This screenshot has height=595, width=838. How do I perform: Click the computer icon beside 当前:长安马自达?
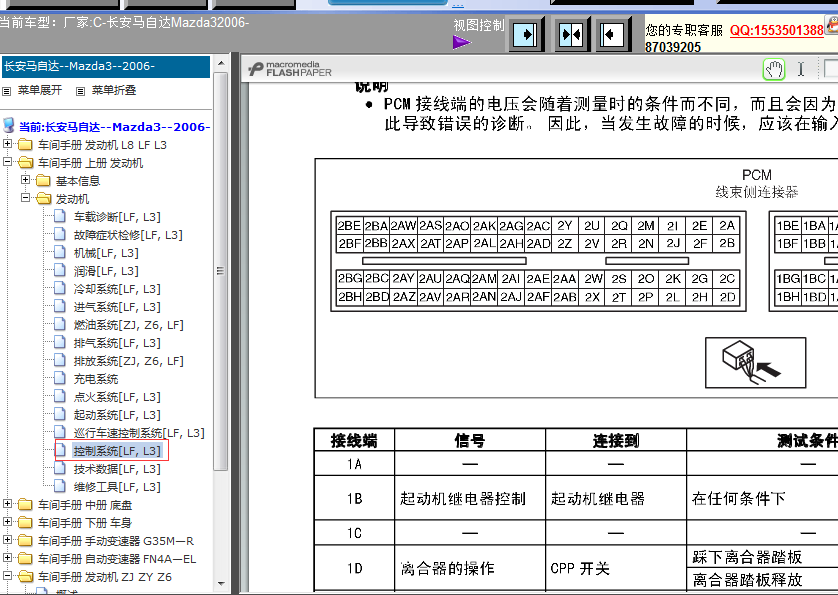pyautogui.click(x=9, y=126)
